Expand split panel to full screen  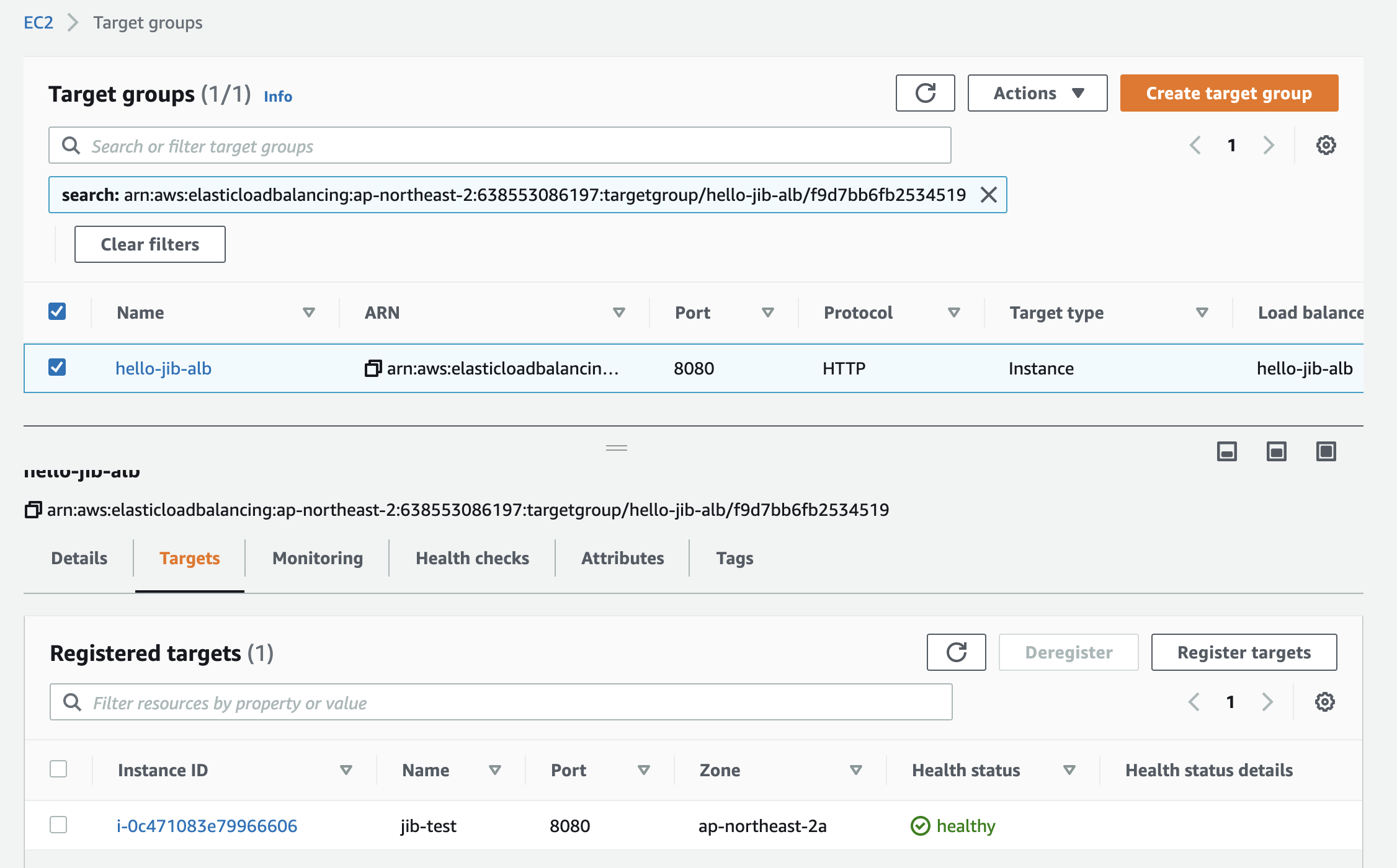point(1326,451)
